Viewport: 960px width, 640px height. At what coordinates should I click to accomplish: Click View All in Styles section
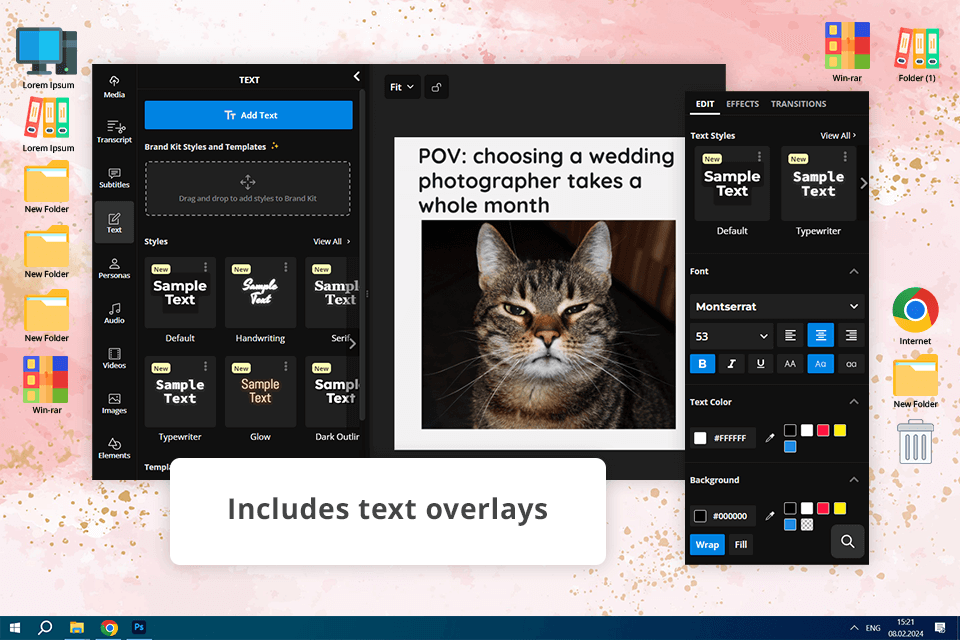point(331,241)
